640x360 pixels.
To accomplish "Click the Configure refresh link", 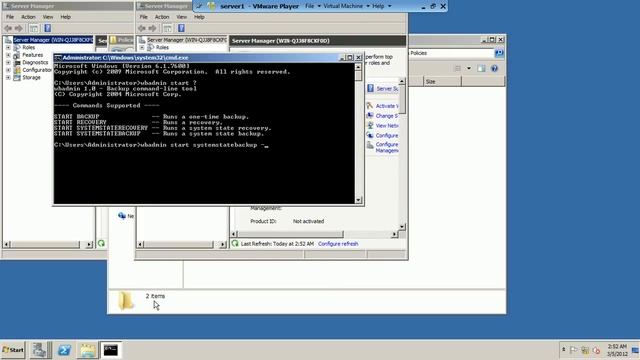I will pyautogui.click(x=338, y=244).
